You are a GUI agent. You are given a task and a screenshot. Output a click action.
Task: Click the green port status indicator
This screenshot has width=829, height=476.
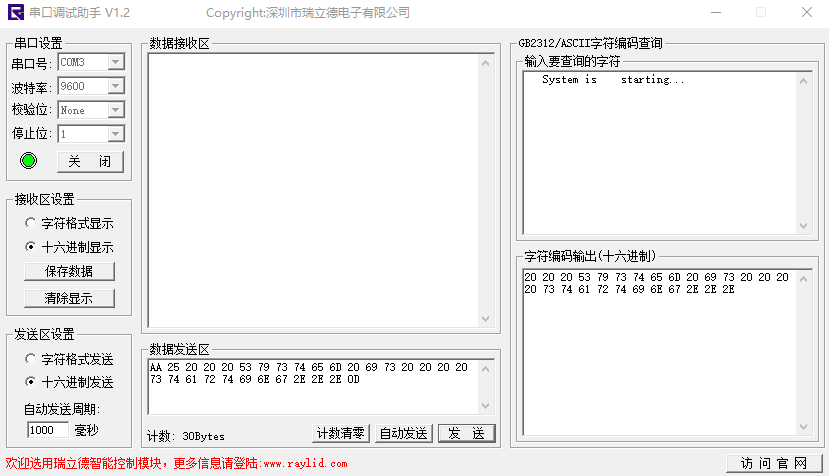28,161
